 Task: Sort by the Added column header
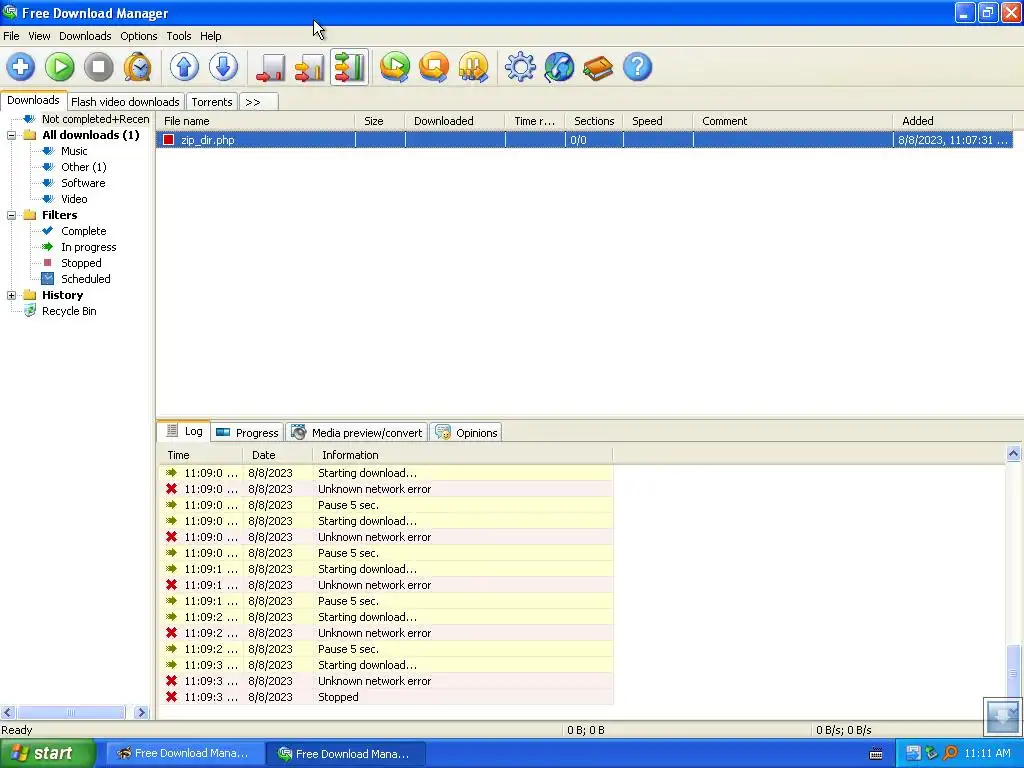(952, 121)
